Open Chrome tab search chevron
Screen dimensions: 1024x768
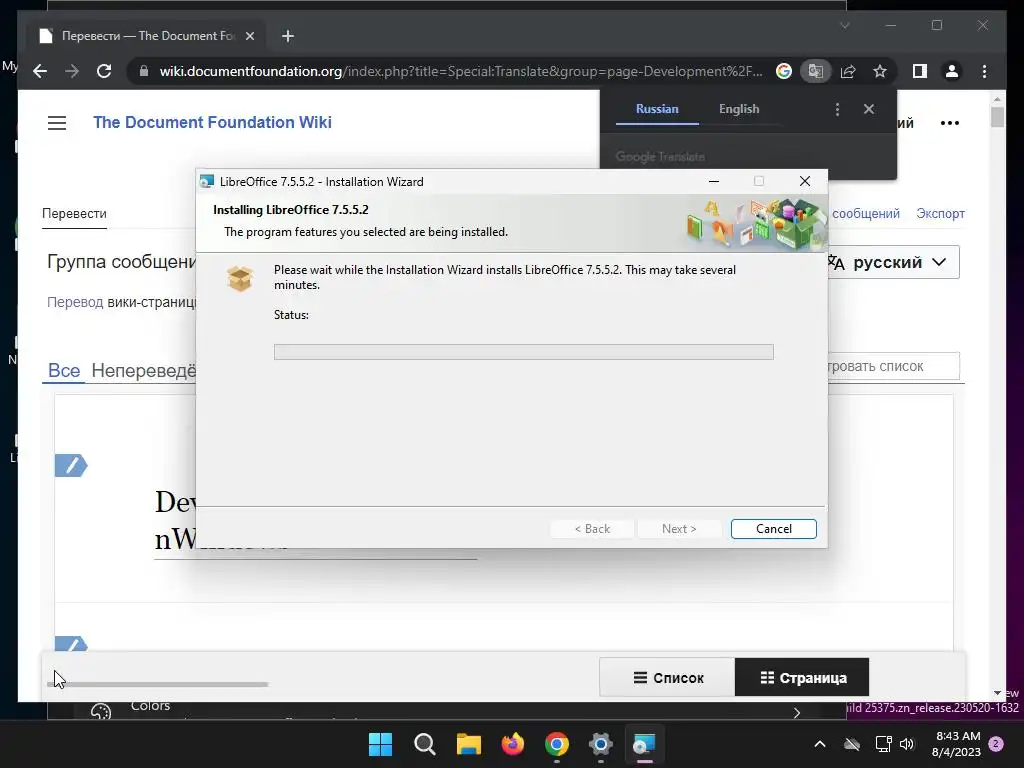(844, 25)
